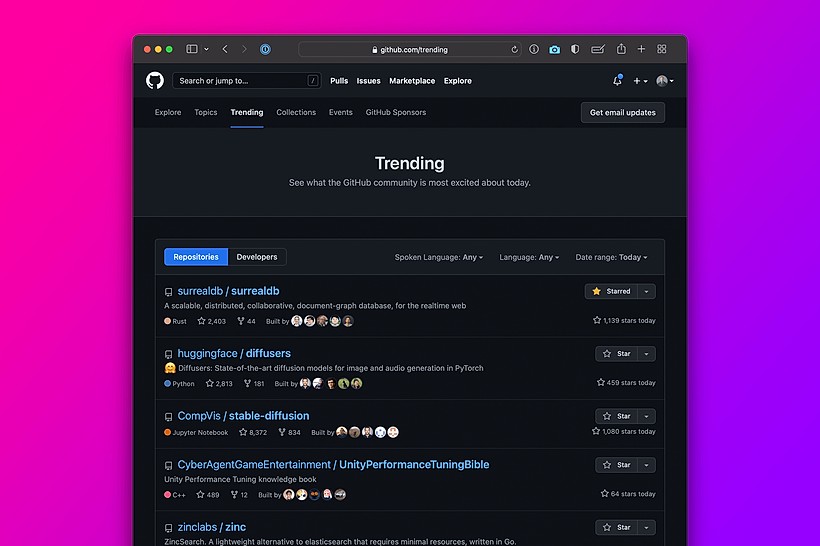Open the surrealdb / surrealdb repository link
This screenshot has height=546, width=820.
tap(228, 291)
